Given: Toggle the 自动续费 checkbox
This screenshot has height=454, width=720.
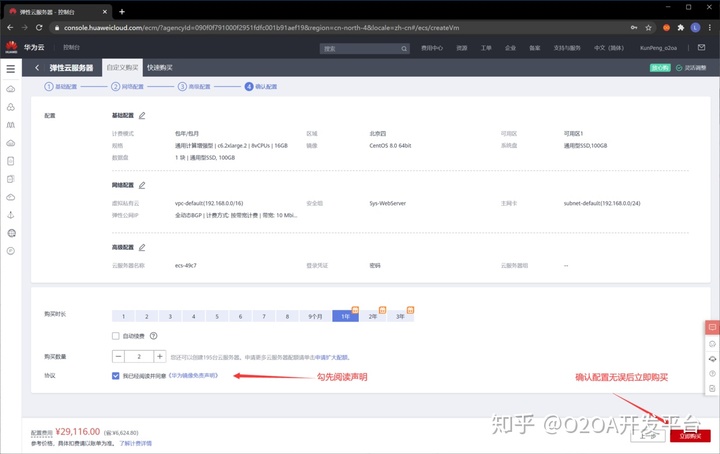Looking at the screenshot, I should coord(116,336).
